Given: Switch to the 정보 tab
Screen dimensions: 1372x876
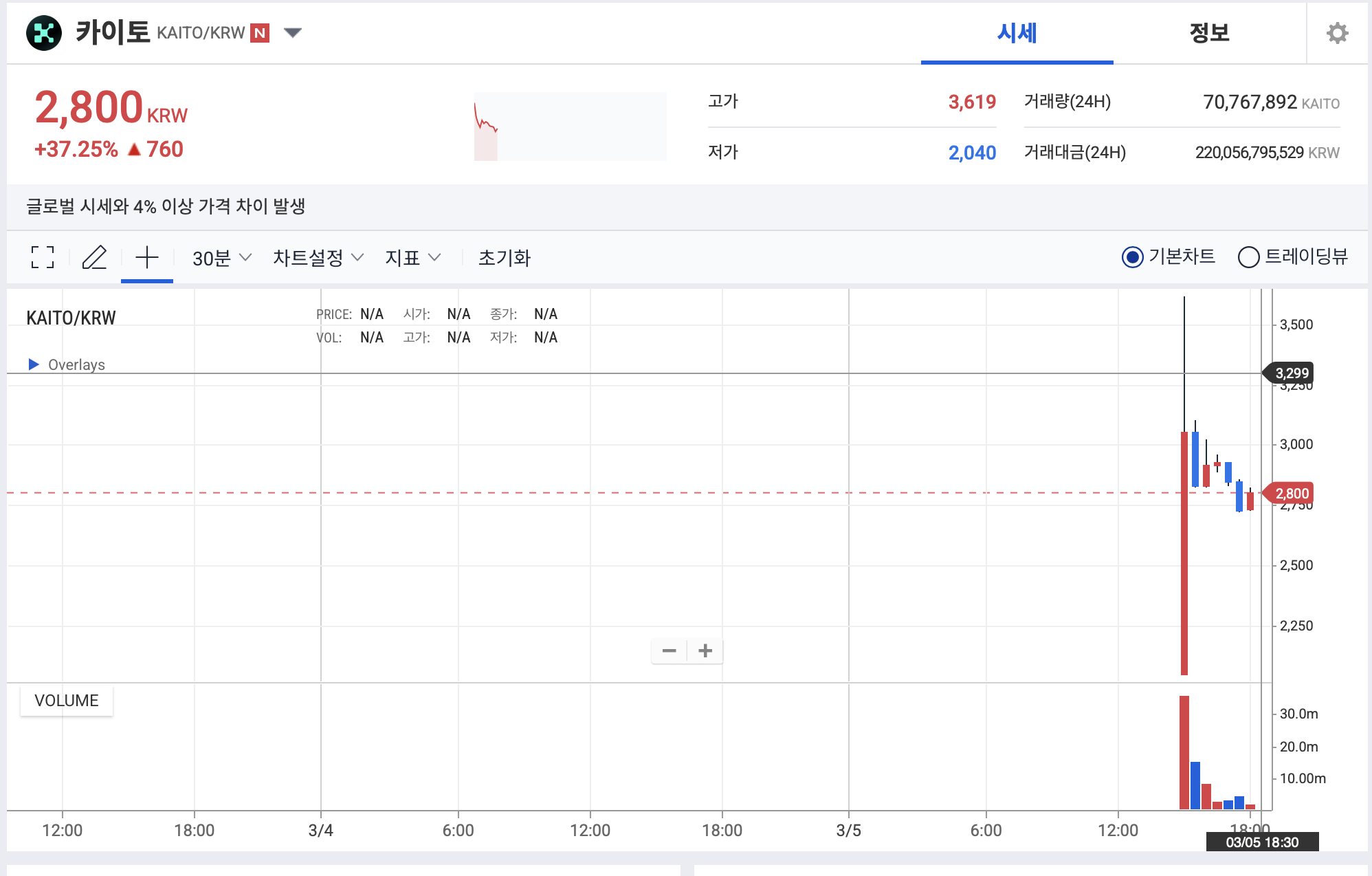Looking at the screenshot, I should point(1209,33).
